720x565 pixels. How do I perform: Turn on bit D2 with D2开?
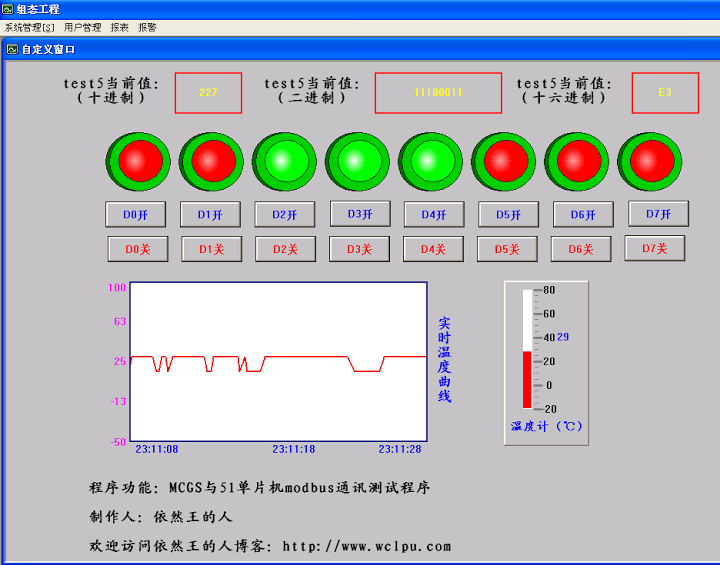click(x=285, y=215)
